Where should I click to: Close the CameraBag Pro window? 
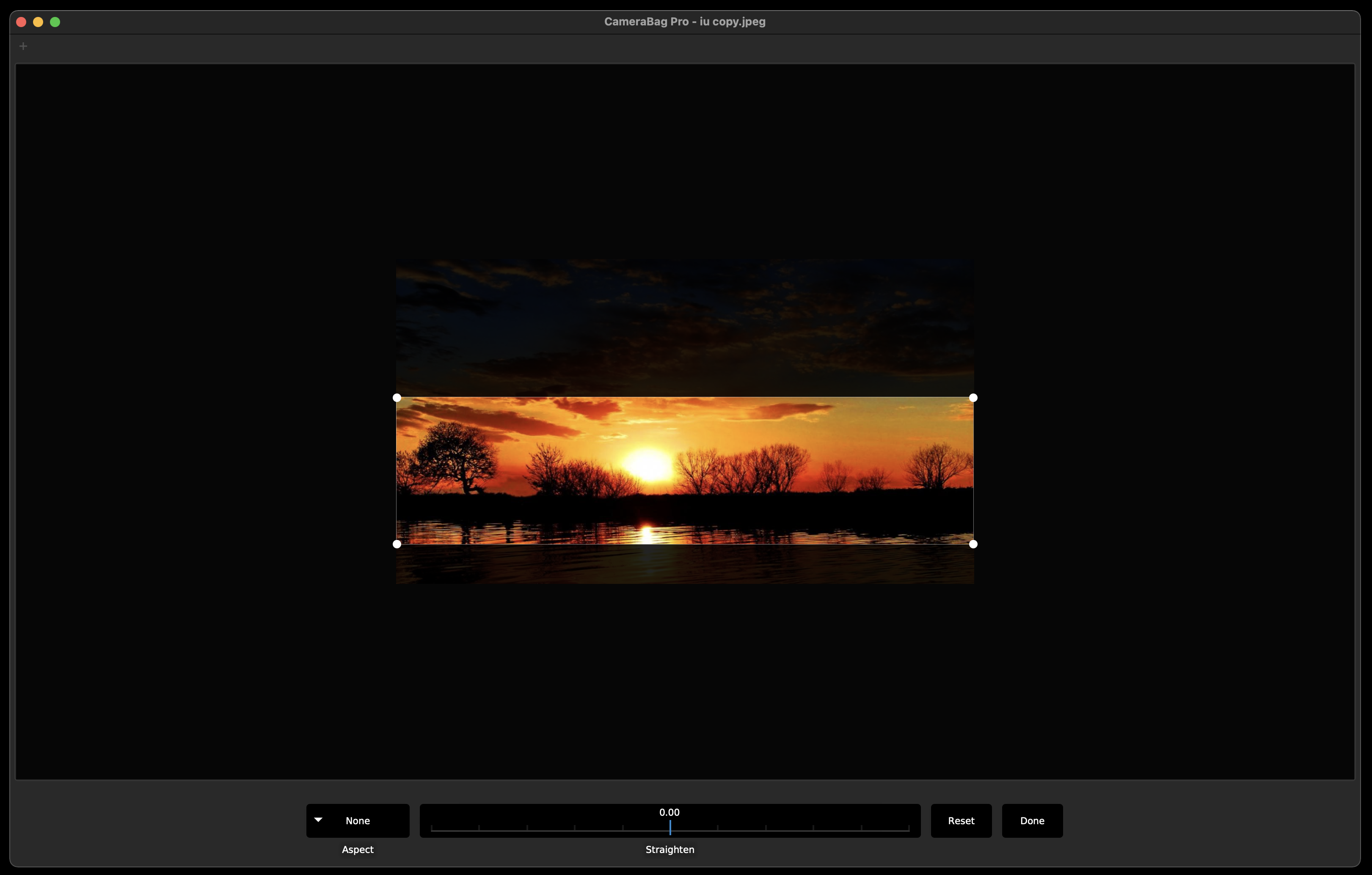[x=21, y=22]
